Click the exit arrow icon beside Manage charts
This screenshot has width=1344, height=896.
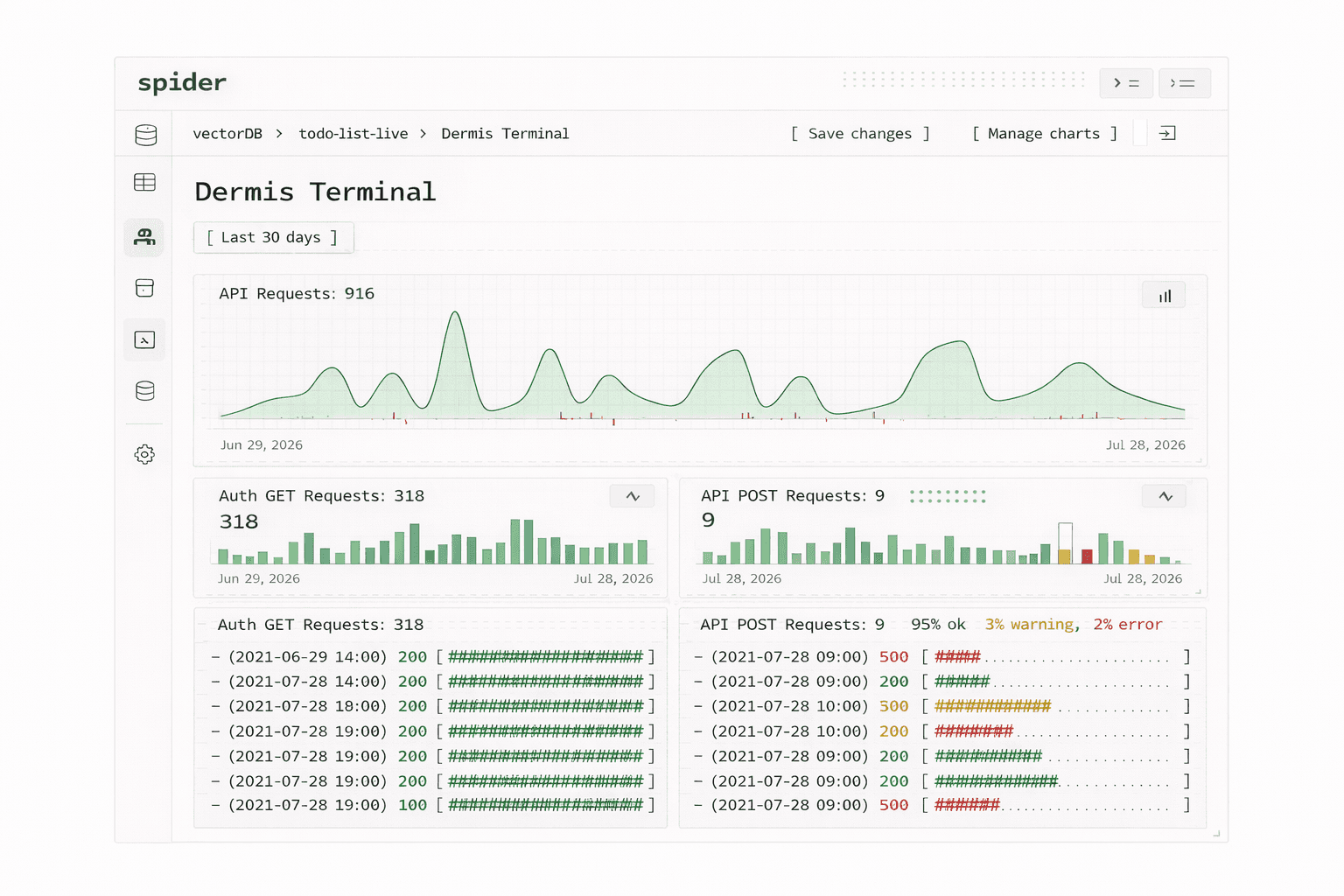(1167, 134)
